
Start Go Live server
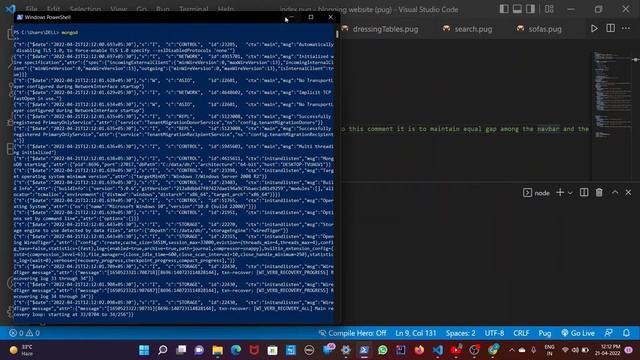tap(578, 333)
